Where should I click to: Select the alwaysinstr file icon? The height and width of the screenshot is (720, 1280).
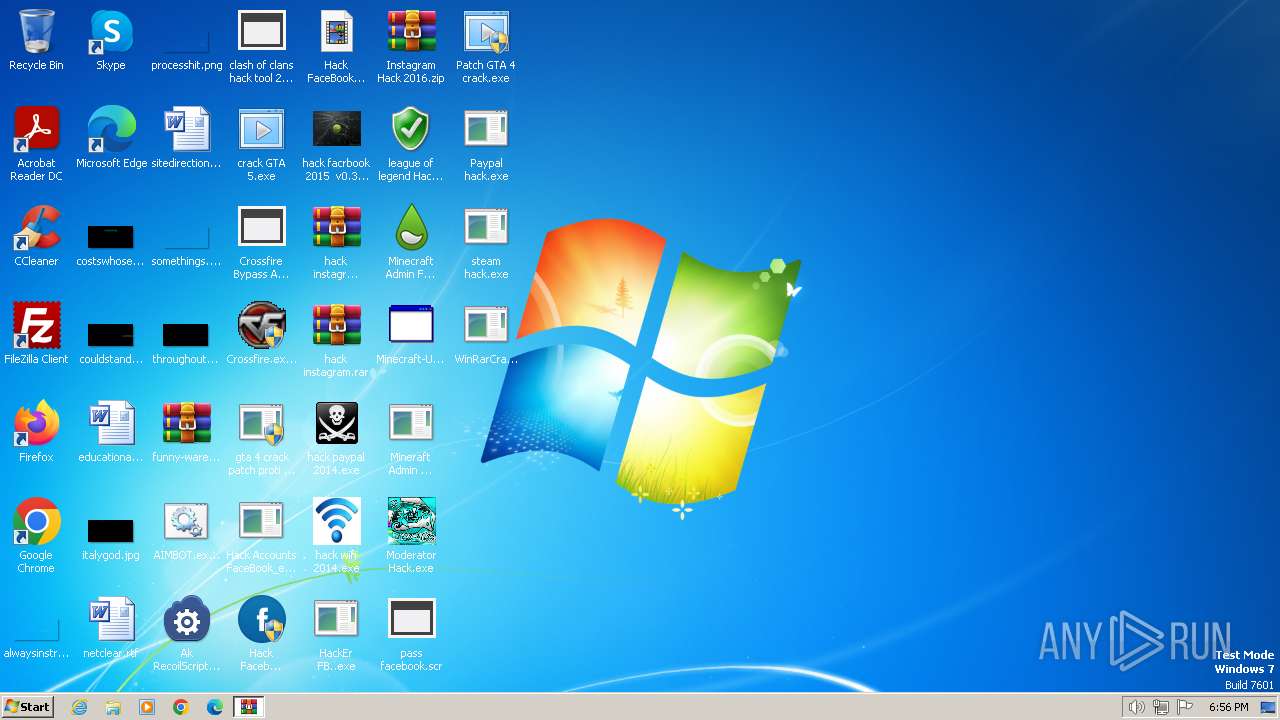[36, 630]
